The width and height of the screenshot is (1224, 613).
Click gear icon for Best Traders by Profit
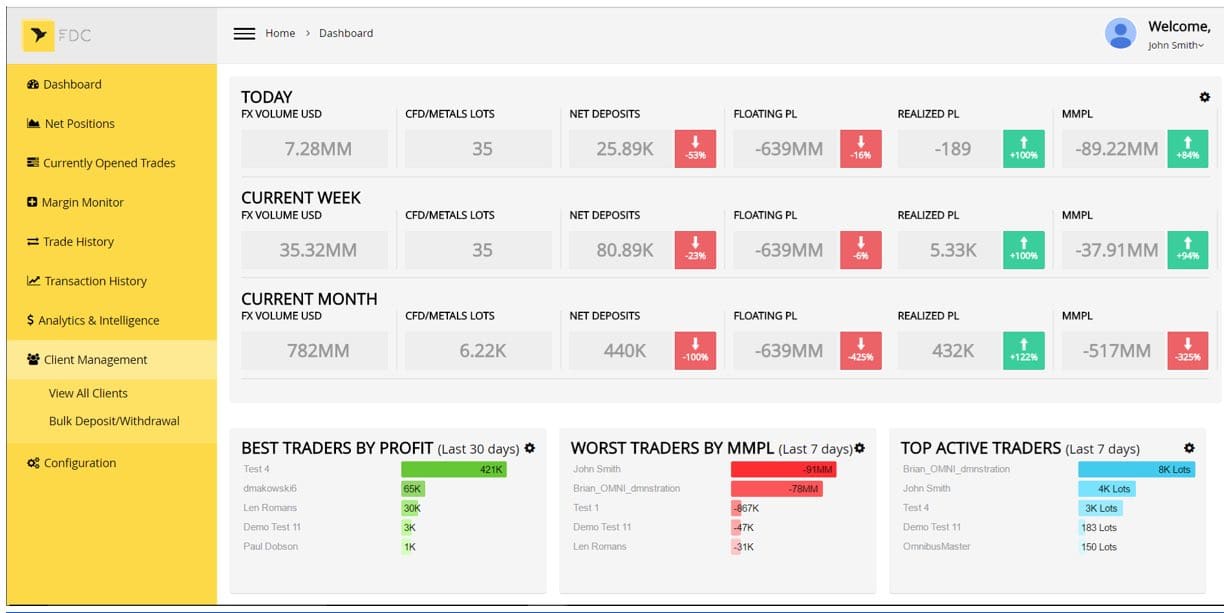click(529, 448)
